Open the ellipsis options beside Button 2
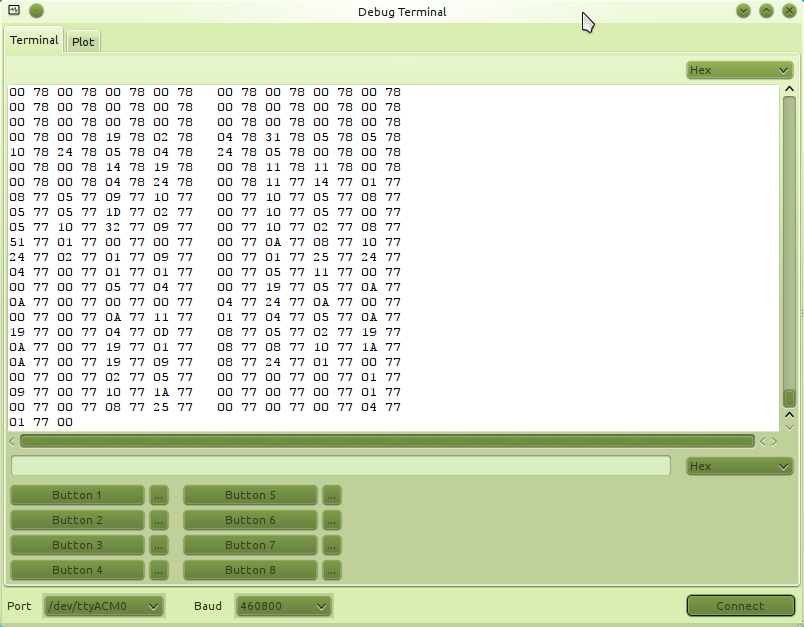Image resolution: width=804 pixels, height=627 pixels. click(158, 520)
